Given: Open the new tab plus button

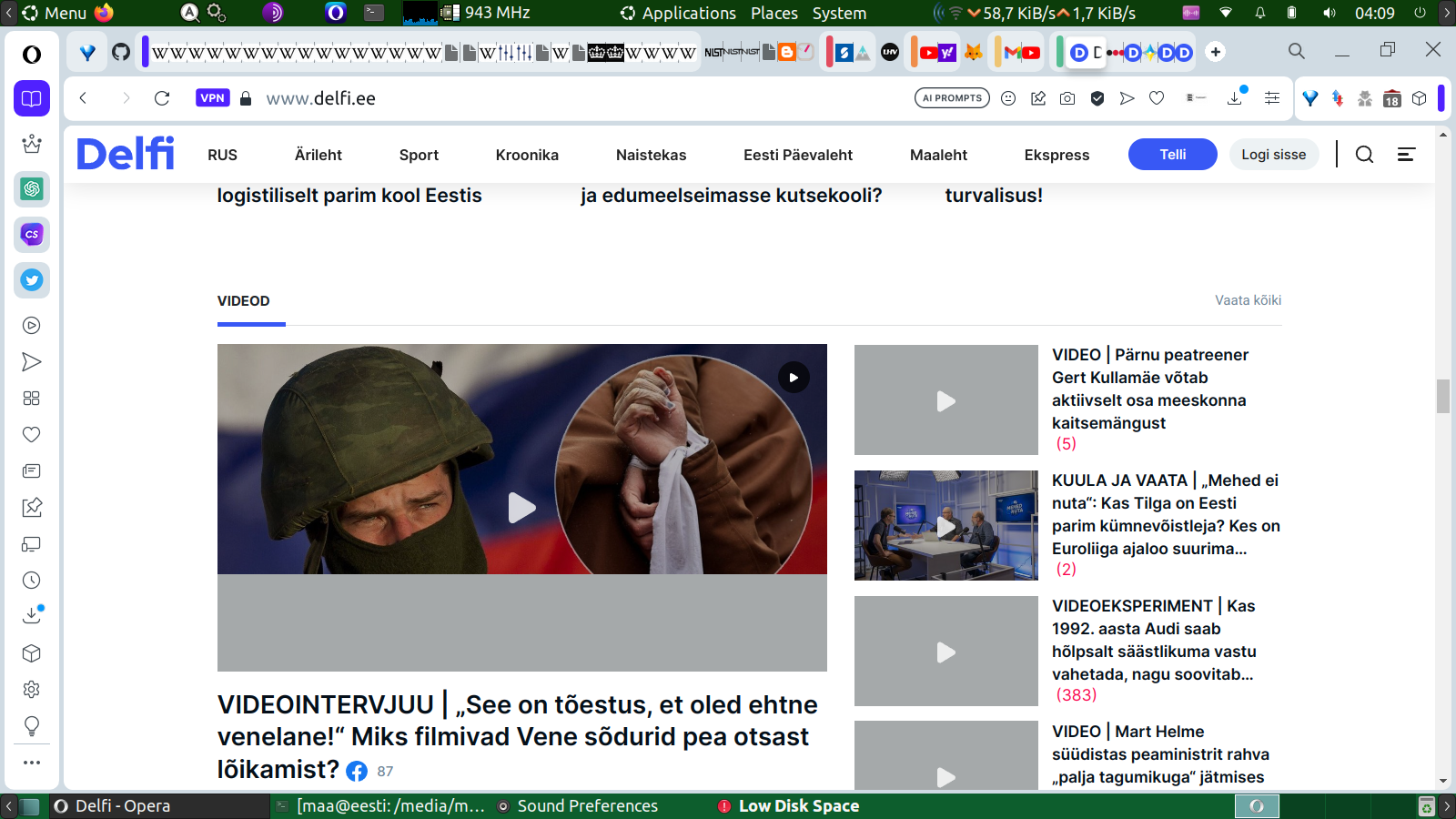Looking at the screenshot, I should coord(1216,52).
